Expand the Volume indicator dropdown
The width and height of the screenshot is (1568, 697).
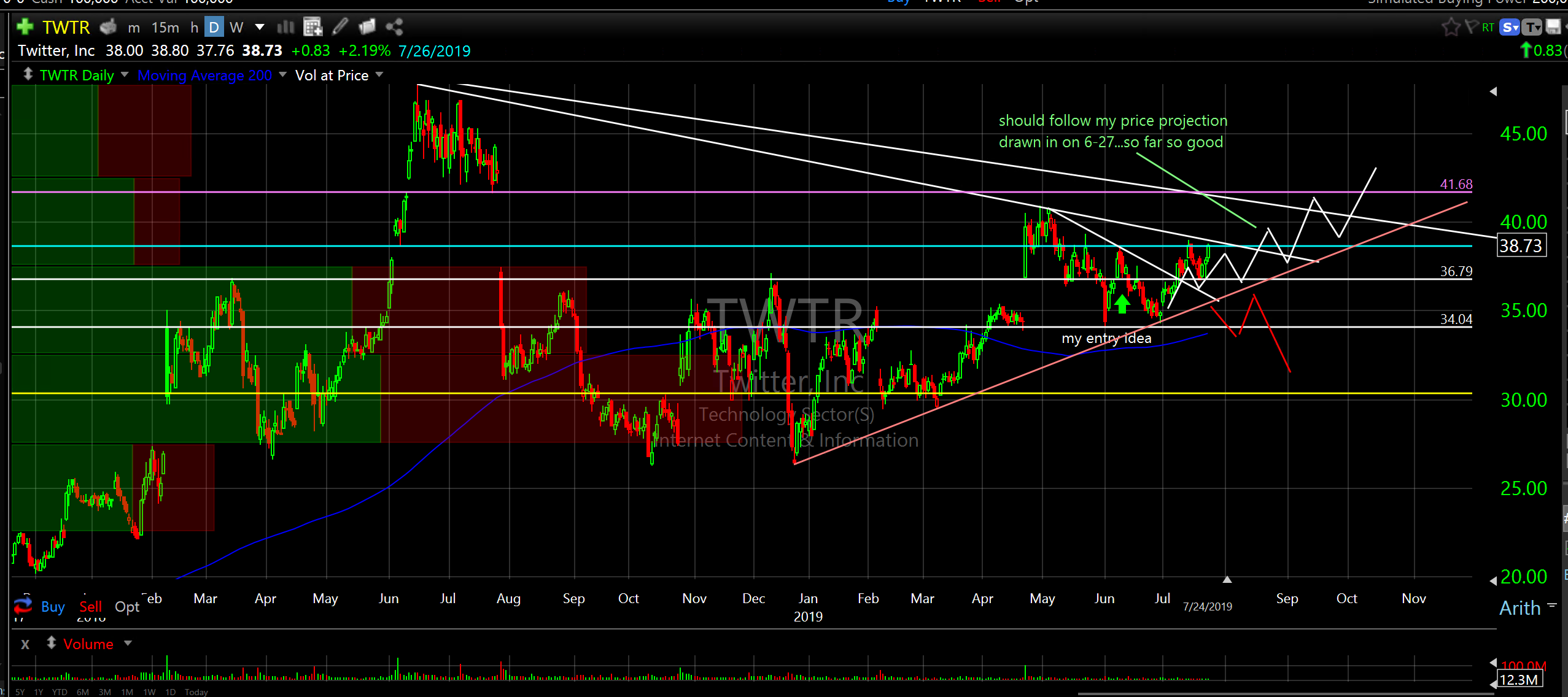point(128,643)
